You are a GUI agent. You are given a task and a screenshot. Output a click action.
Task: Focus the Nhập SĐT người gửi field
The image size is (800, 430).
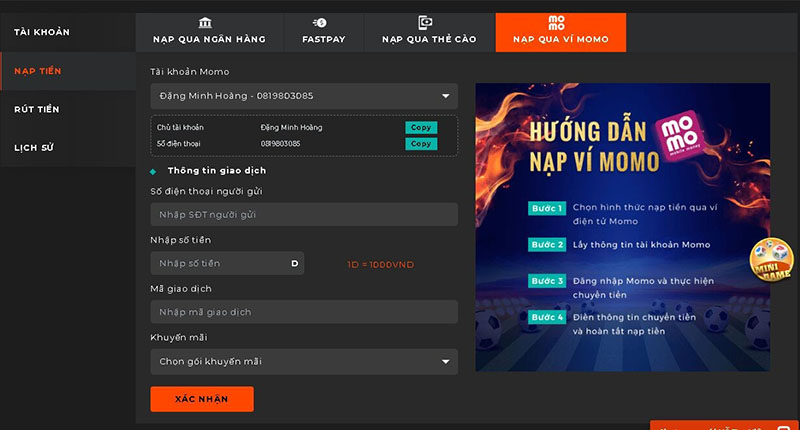(x=304, y=215)
